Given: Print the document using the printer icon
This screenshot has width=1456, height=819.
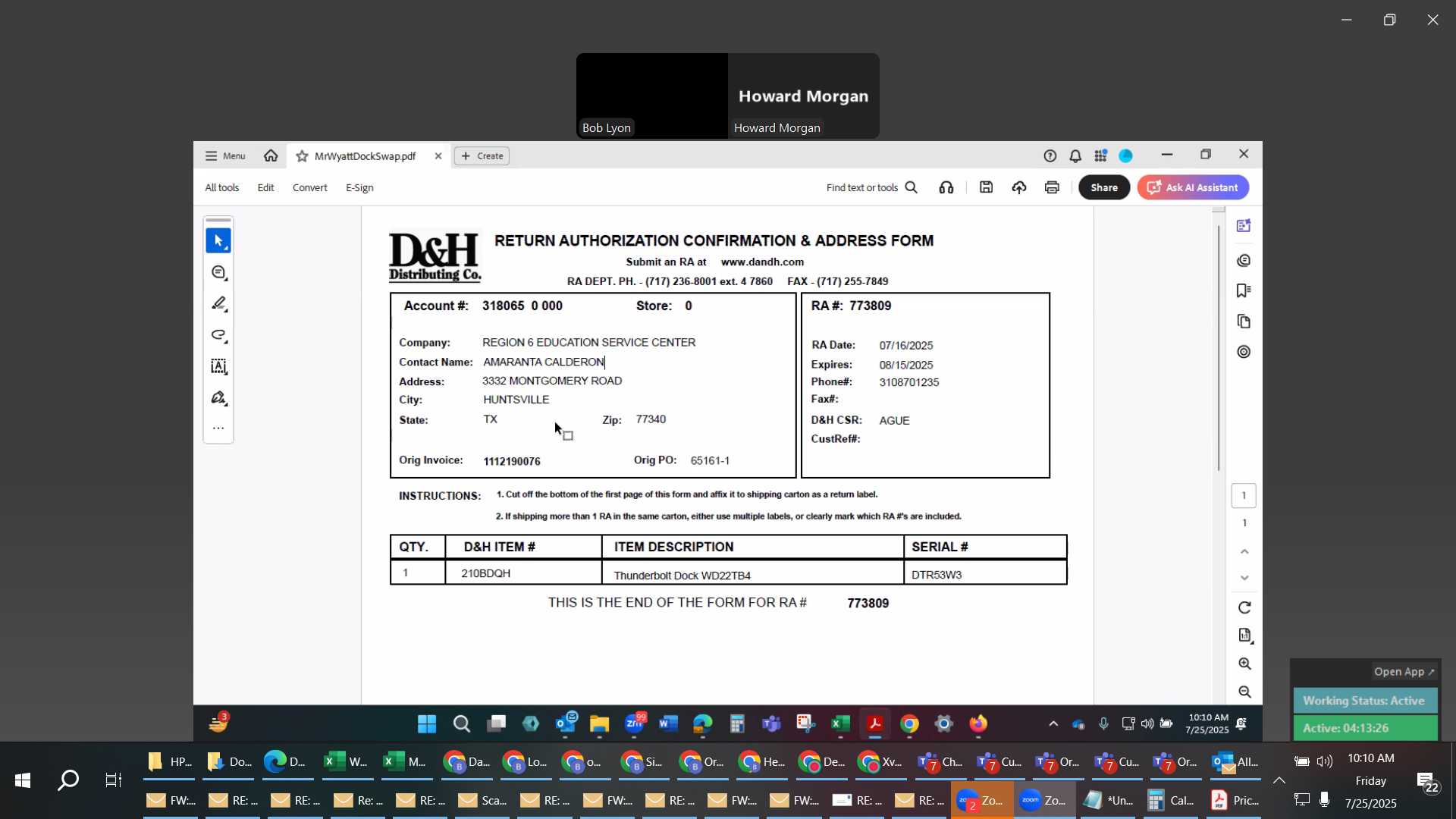Looking at the screenshot, I should point(1052,187).
